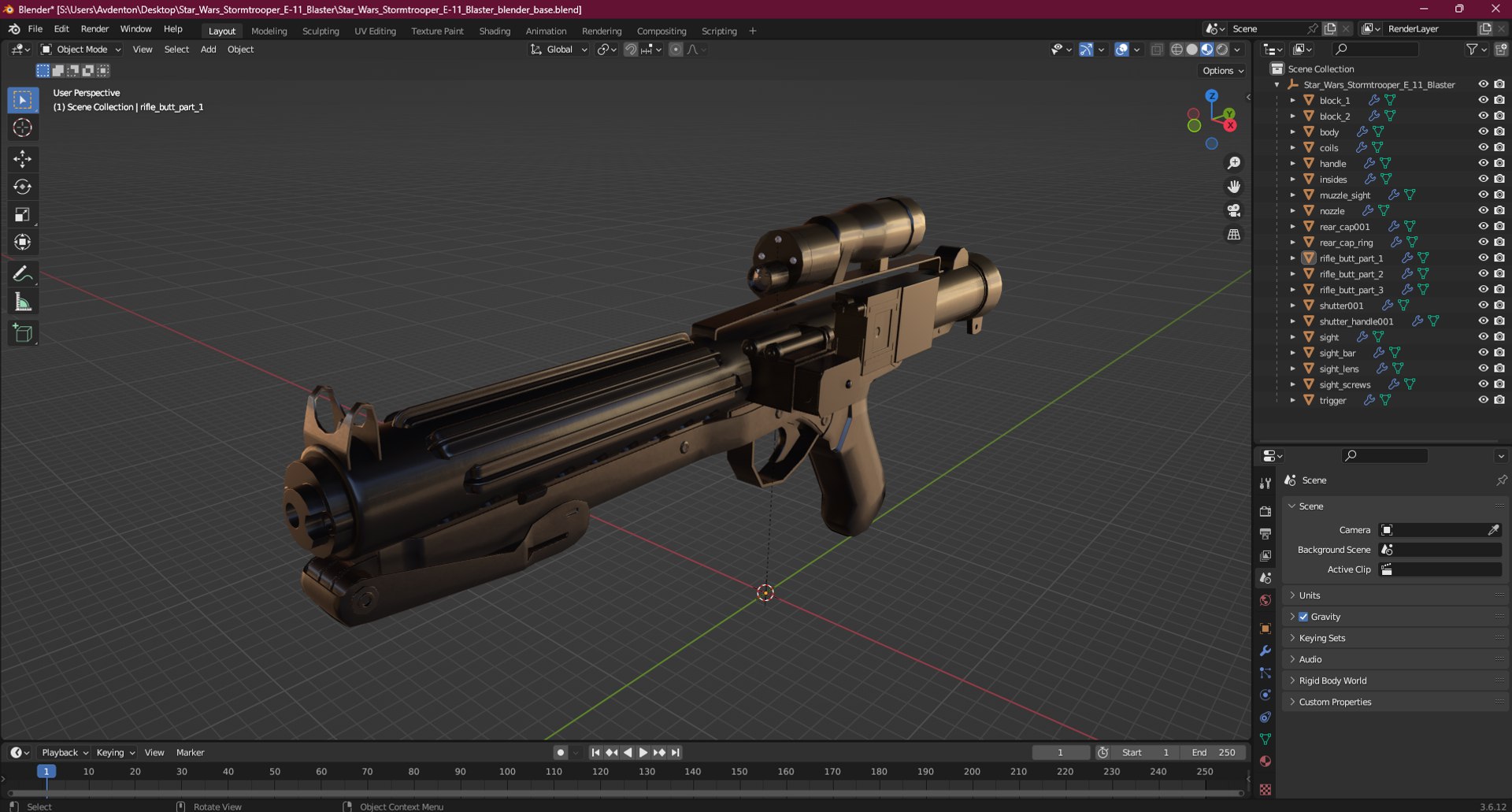This screenshot has width=1512, height=812.
Task: Open the viewport Options dropdown
Action: 1223,71
